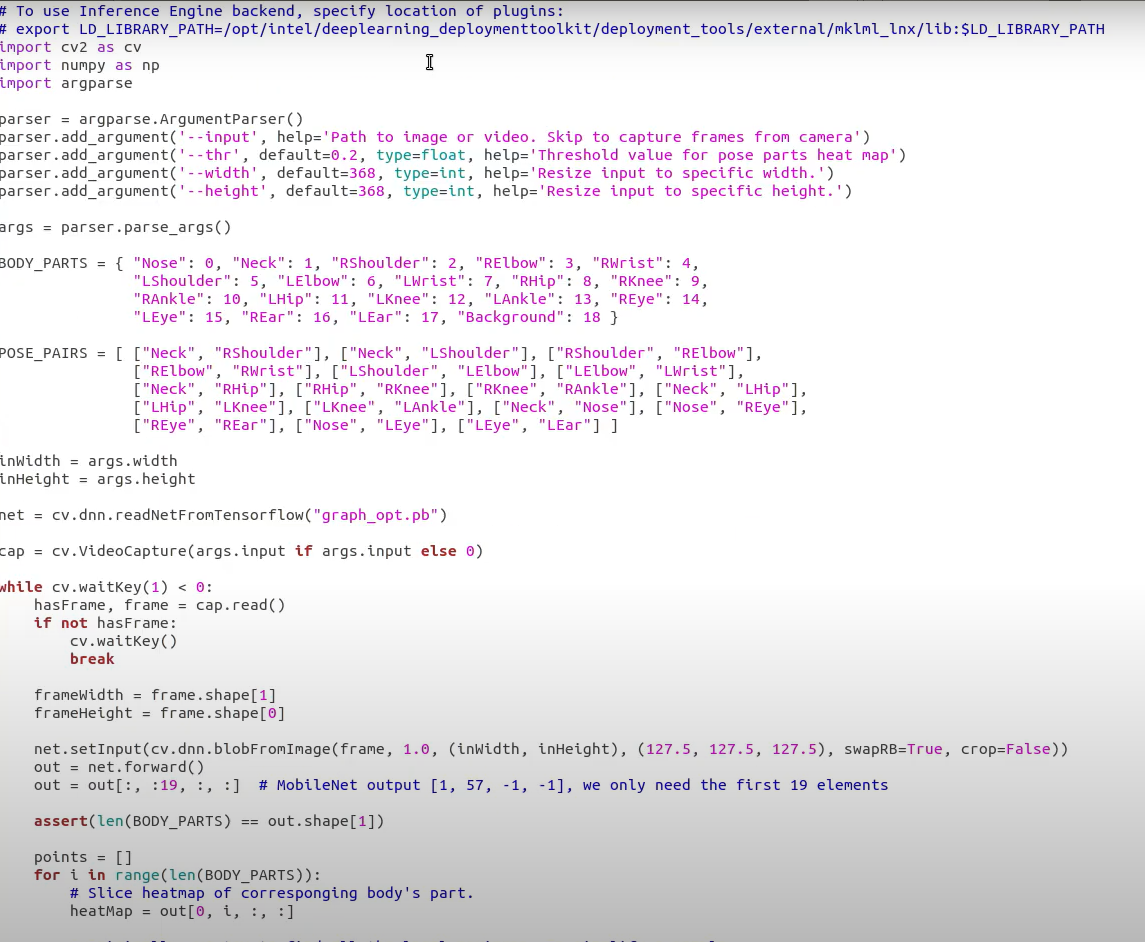The width and height of the screenshot is (1145, 942).
Task: Click the cv.VideoCapture line
Action: coord(242,551)
